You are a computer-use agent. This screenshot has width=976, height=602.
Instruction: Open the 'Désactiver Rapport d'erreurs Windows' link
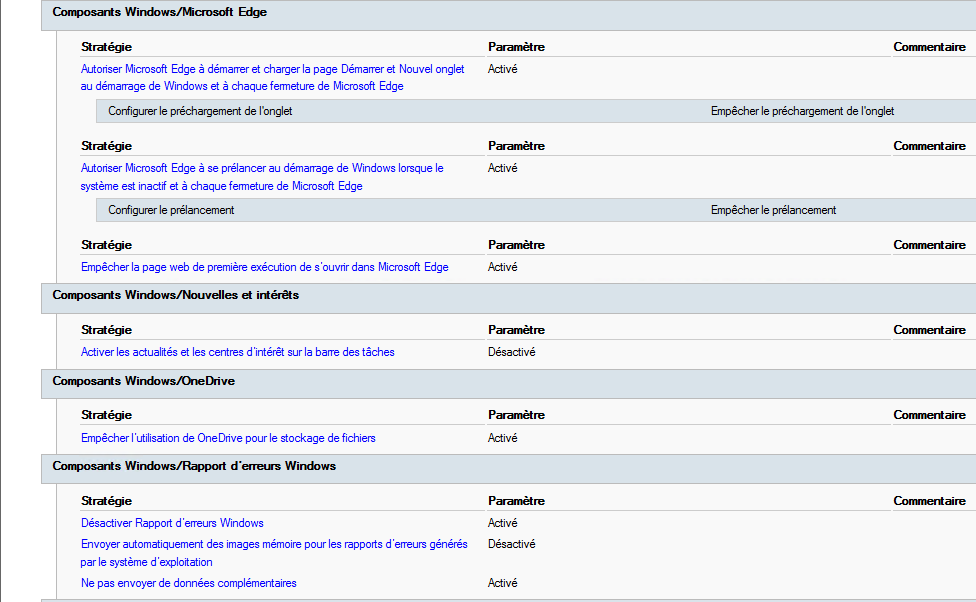[172, 524]
